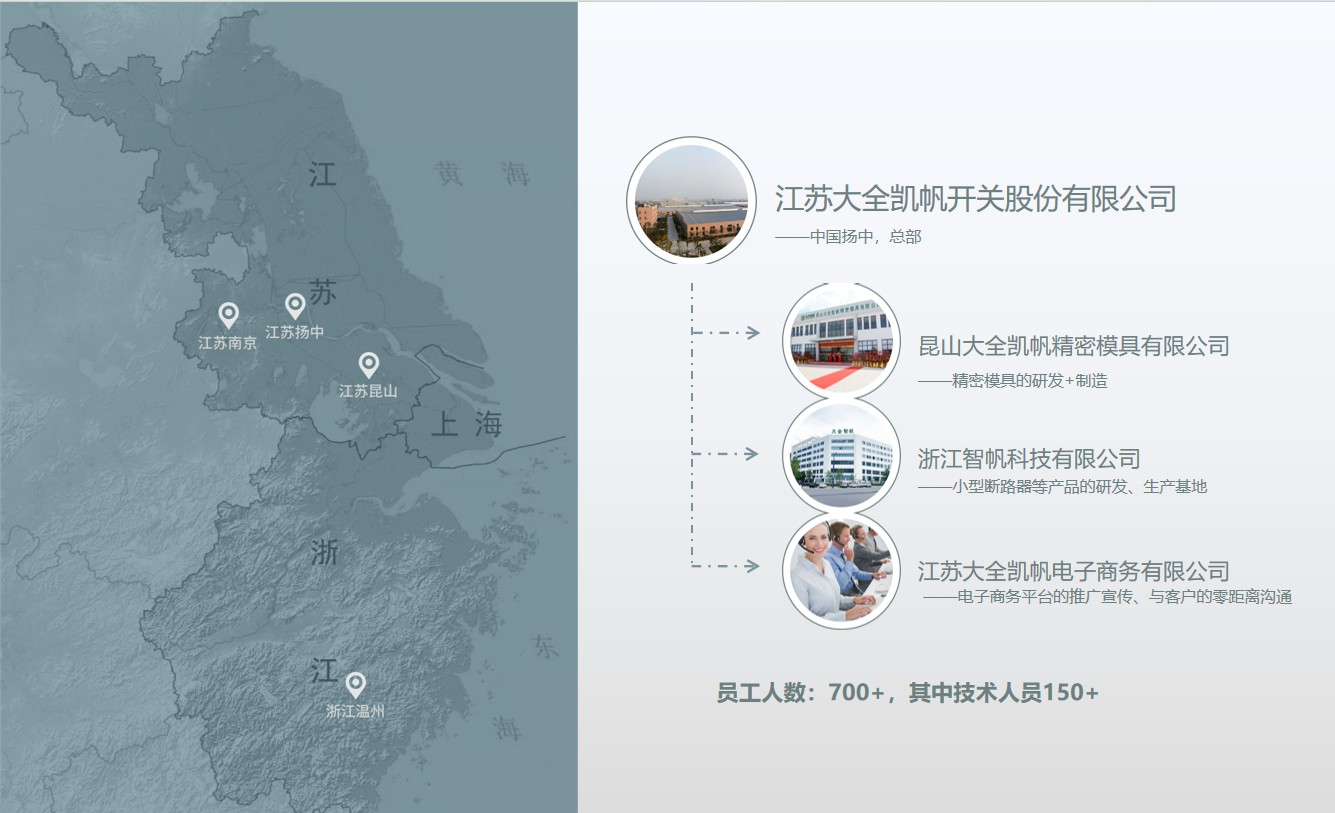Viewport: 1335px width, 813px height.
Task: Click the map label 浙江温州
Action: [355, 711]
